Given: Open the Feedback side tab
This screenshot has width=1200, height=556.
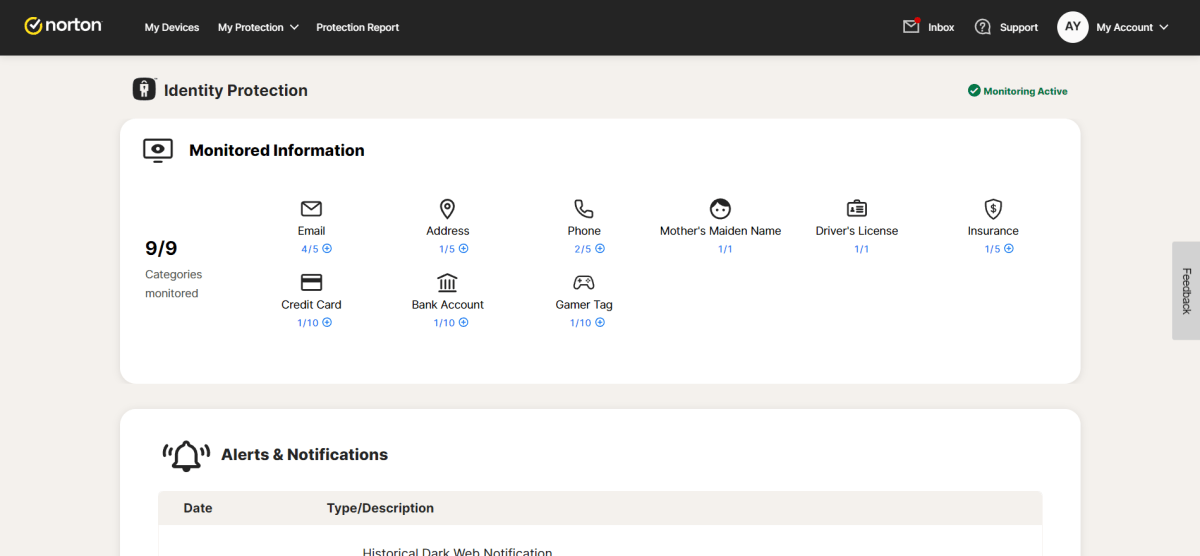Looking at the screenshot, I should click(x=1186, y=290).
